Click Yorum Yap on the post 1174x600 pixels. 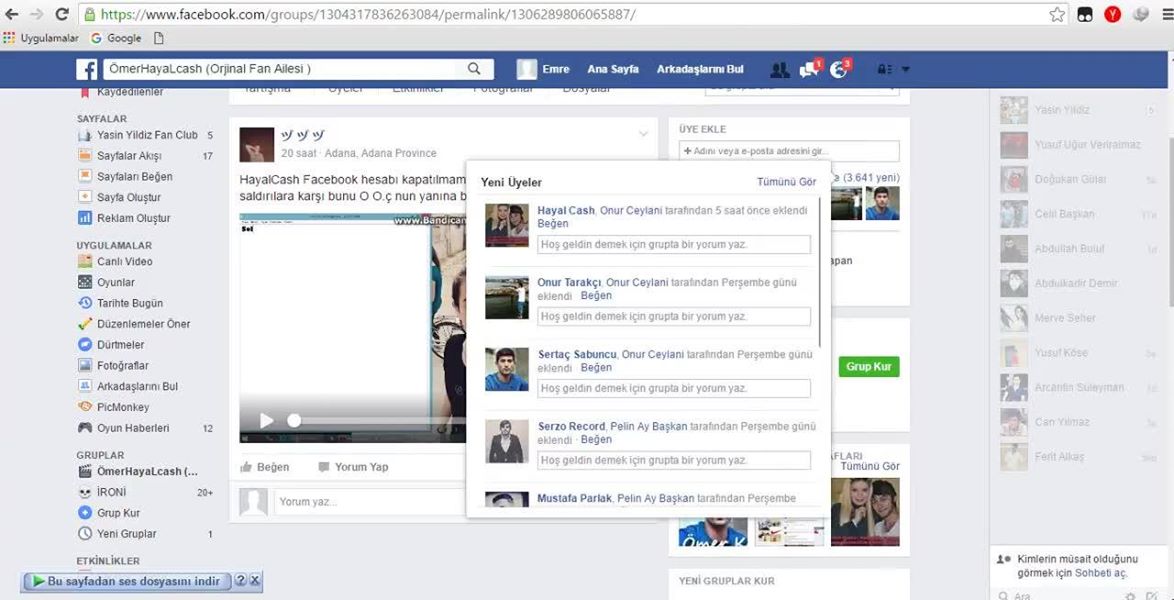tap(353, 467)
